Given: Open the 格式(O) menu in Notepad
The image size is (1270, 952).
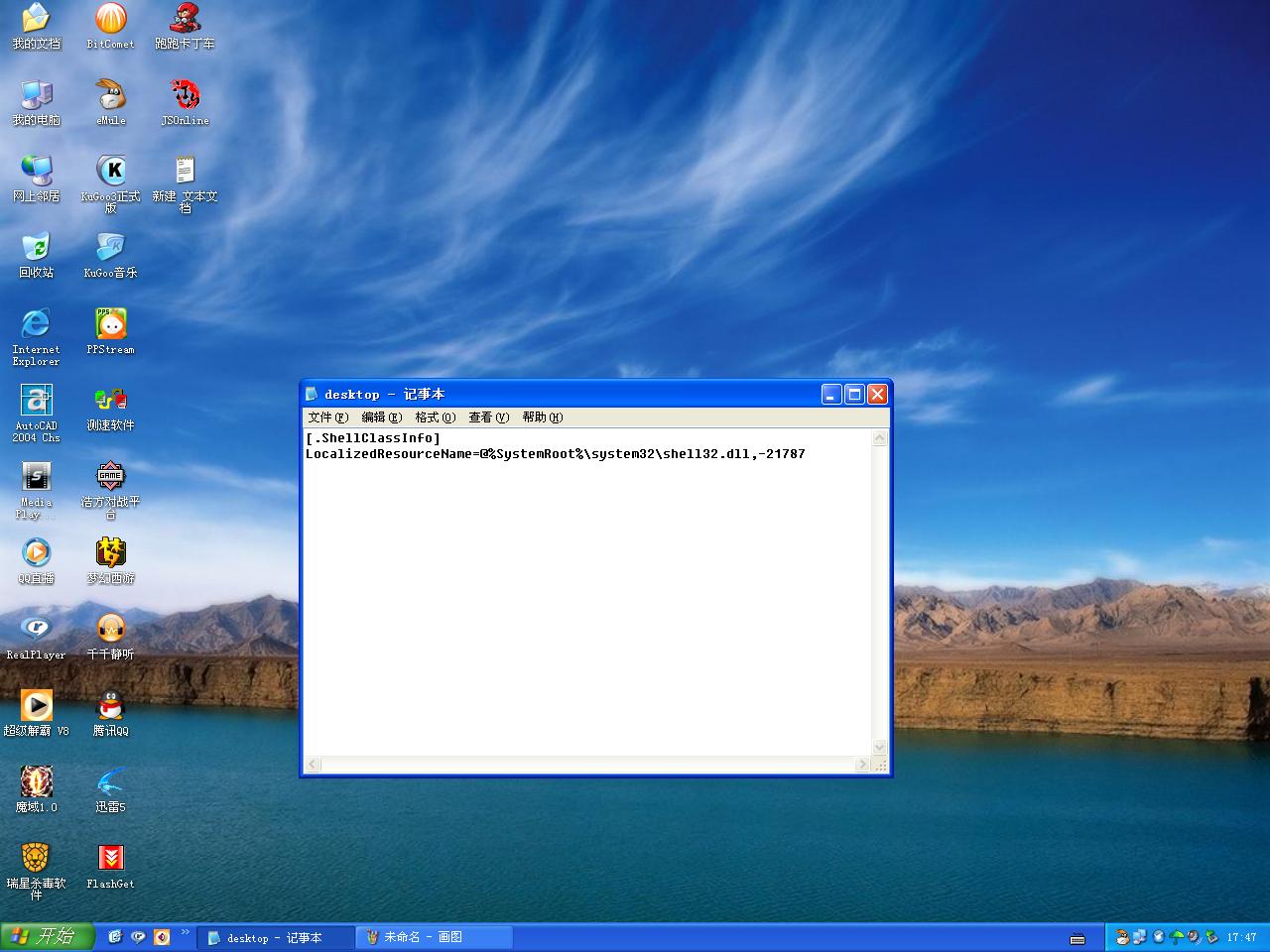Looking at the screenshot, I should point(436,417).
